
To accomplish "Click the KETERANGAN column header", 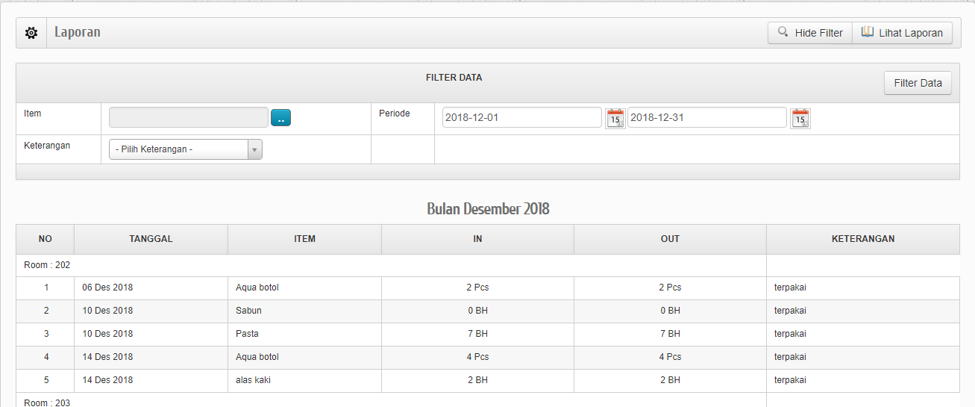I will tap(862, 239).
